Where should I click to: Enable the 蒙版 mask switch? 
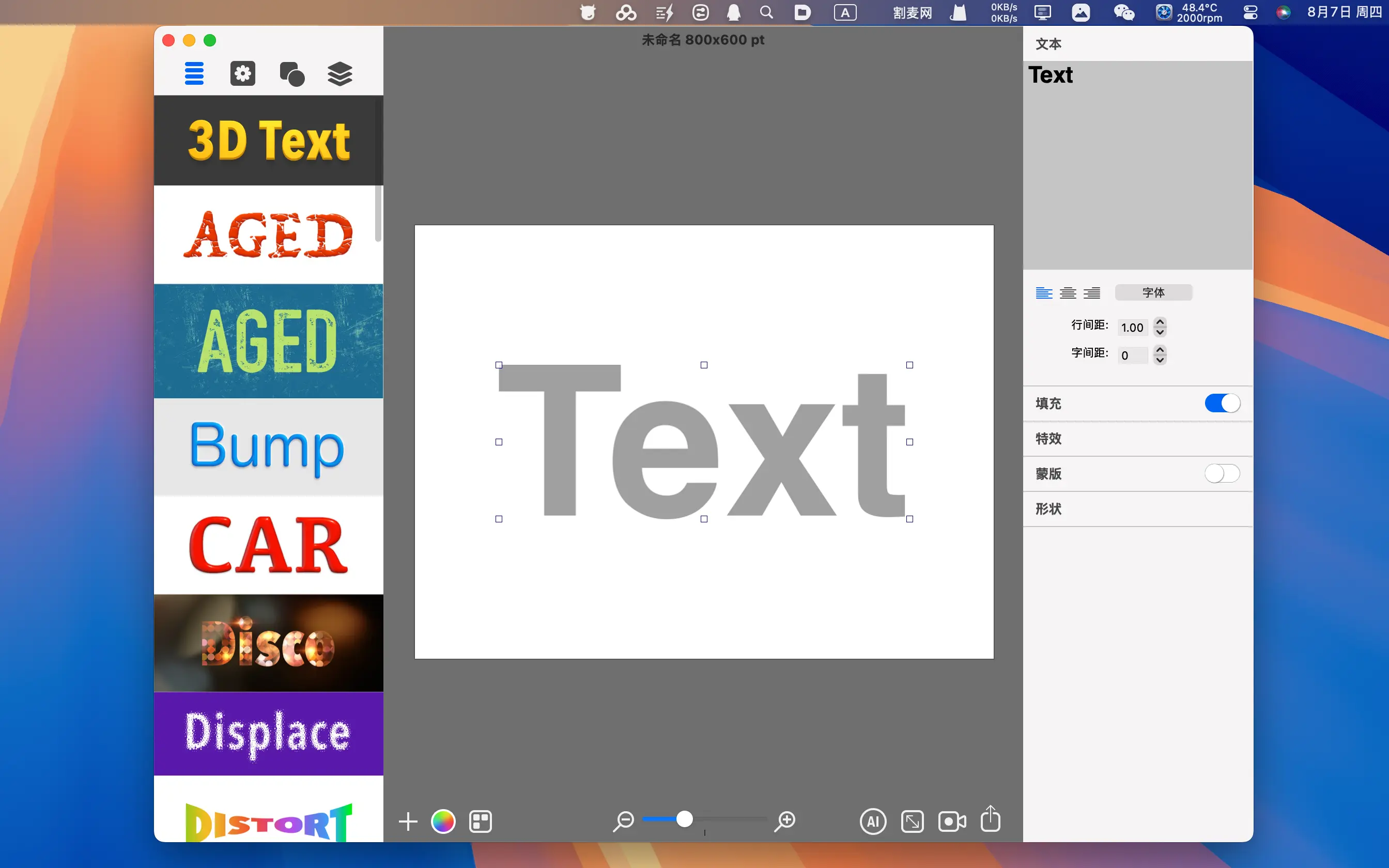(1222, 474)
